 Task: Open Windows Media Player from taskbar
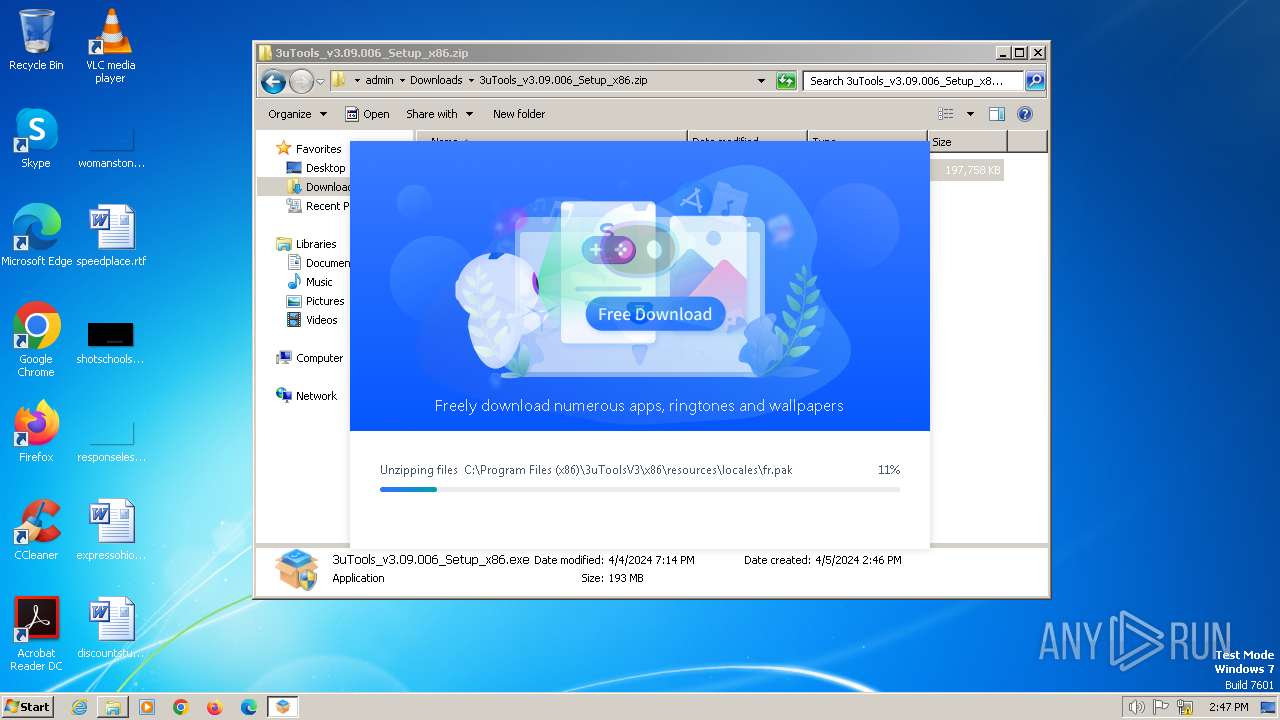click(147, 707)
